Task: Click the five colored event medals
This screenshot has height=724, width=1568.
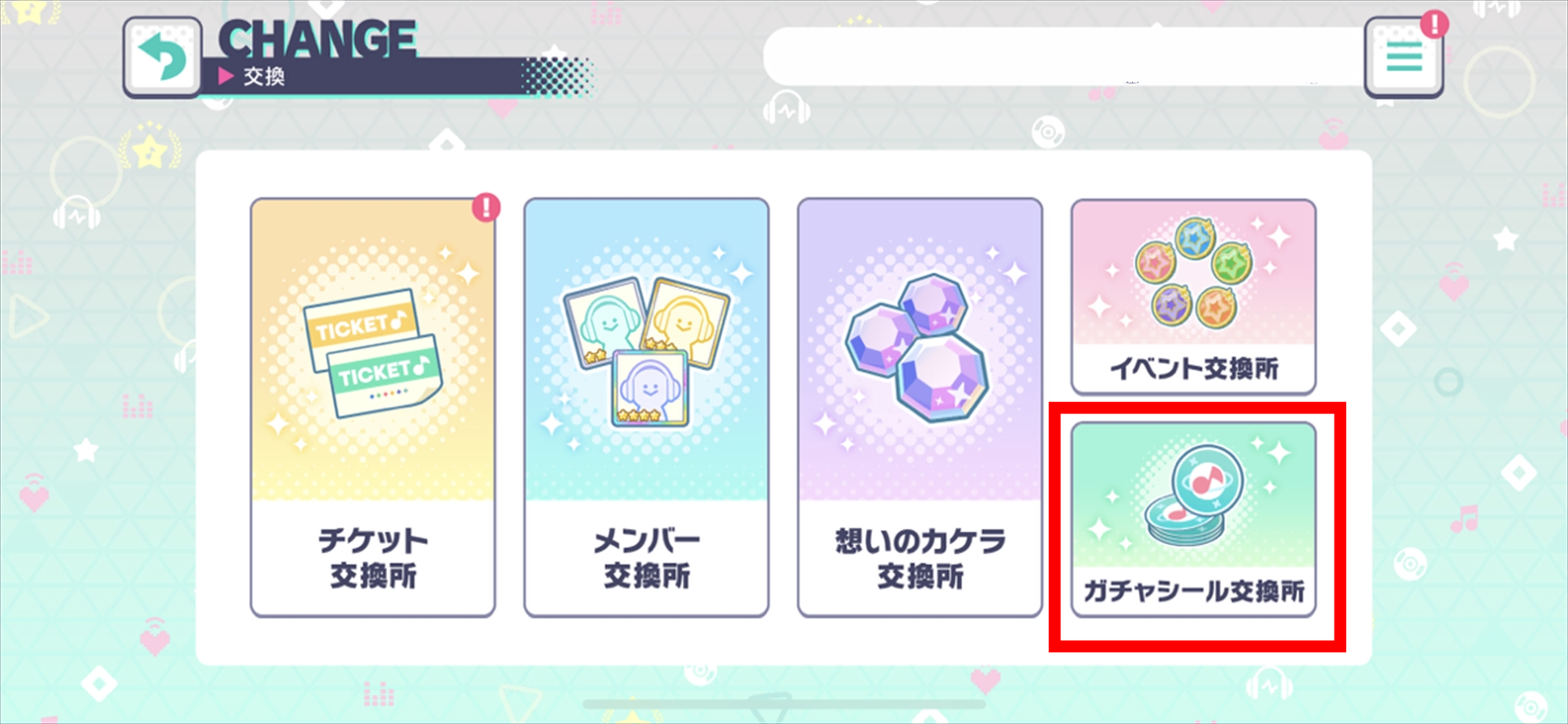Action: click(x=1193, y=271)
